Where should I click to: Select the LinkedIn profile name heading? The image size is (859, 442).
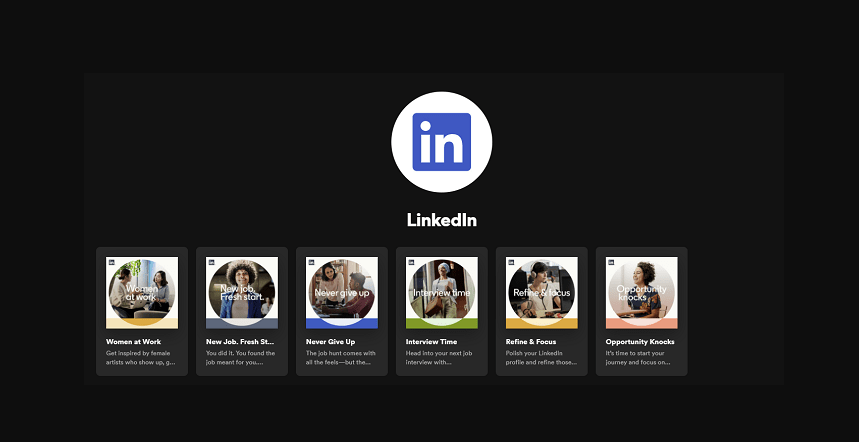442,220
